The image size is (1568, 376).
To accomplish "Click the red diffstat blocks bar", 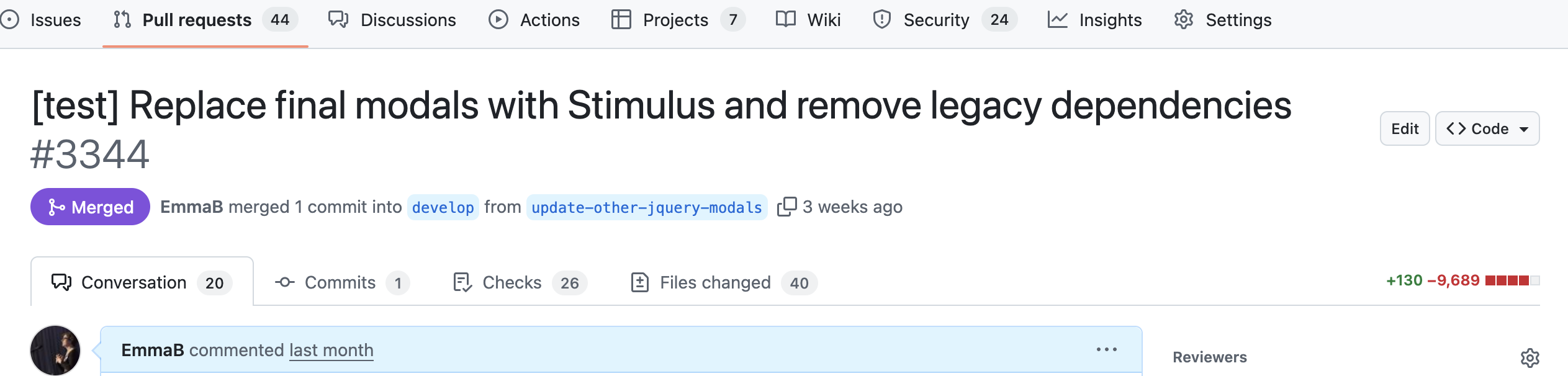I will (1513, 280).
